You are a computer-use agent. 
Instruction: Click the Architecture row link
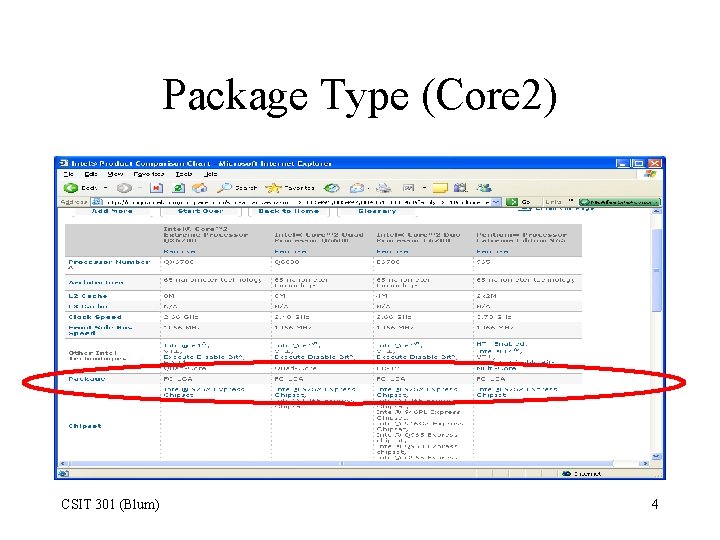click(96, 282)
